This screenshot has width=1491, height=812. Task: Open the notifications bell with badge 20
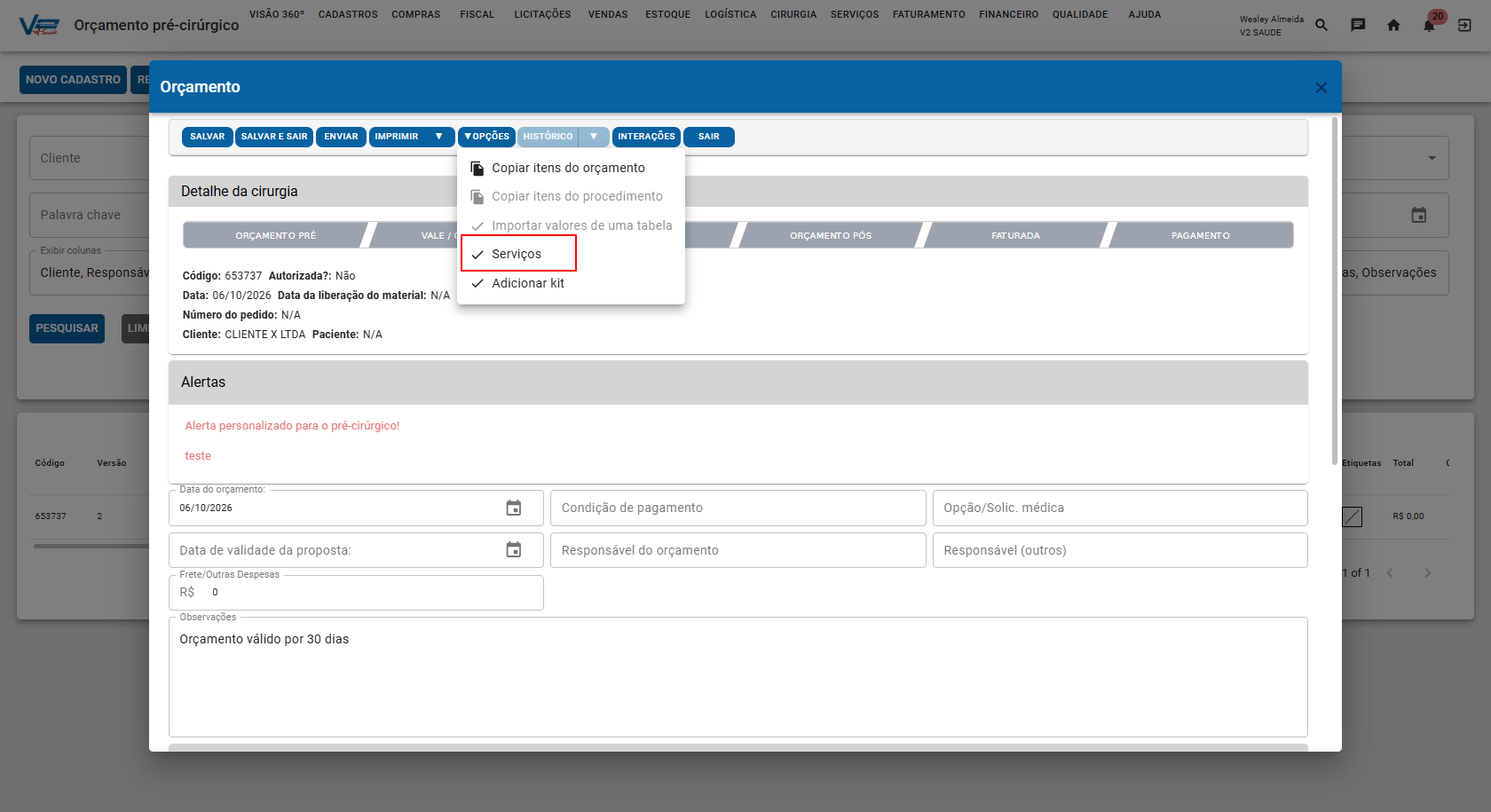(1430, 25)
